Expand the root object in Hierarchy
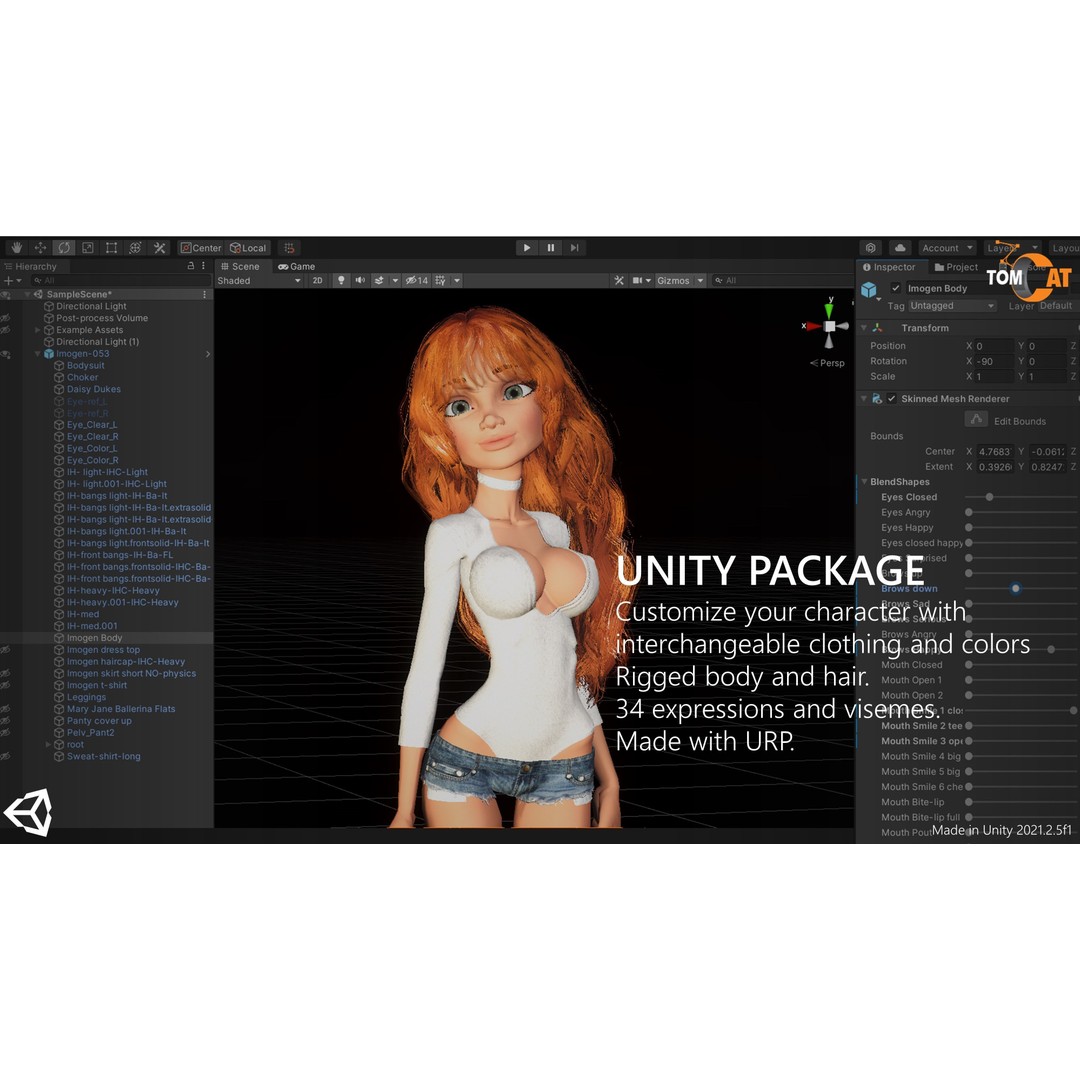Image resolution: width=1080 pixels, height=1080 pixels. tap(48, 745)
